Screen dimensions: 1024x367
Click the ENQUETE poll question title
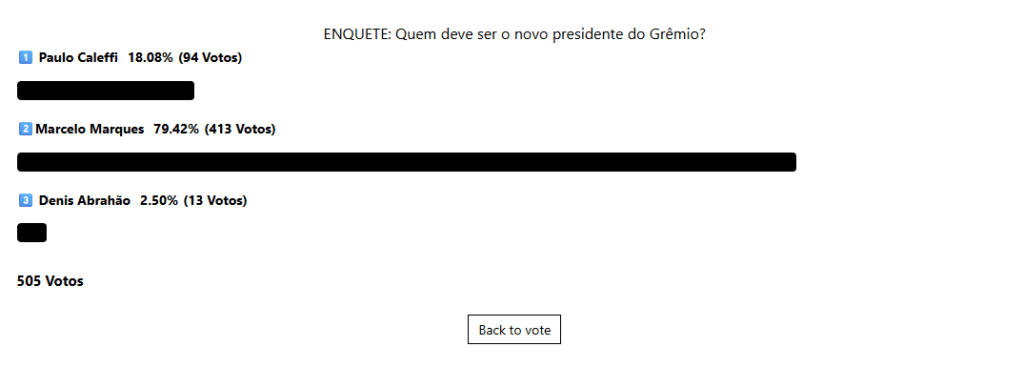coord(515,34)
